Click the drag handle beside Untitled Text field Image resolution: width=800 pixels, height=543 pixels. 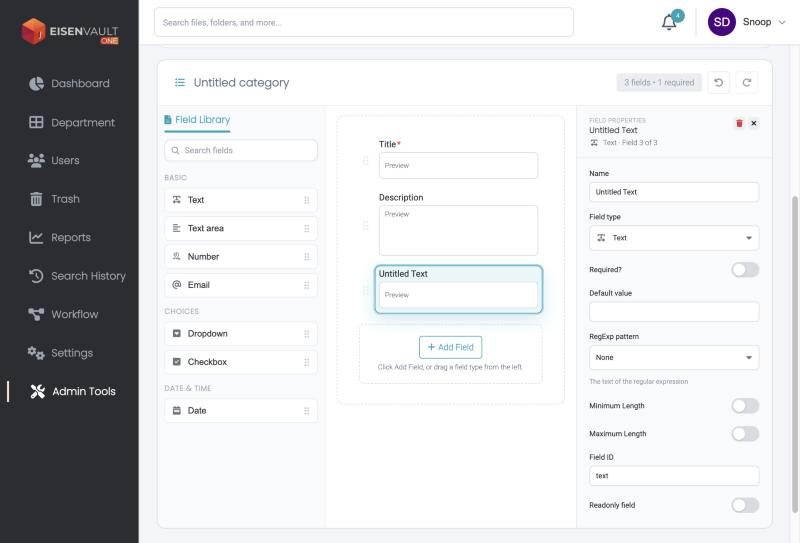pos(365,291)
